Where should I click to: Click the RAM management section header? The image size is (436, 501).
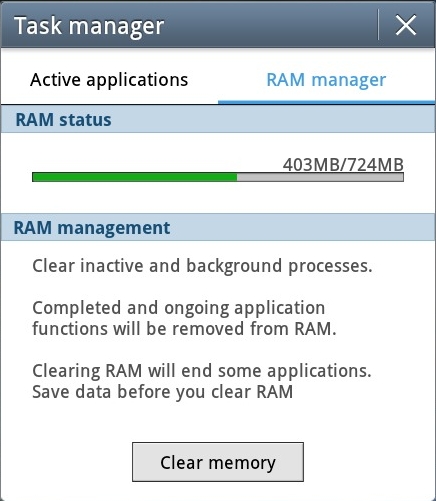(218, 227)
